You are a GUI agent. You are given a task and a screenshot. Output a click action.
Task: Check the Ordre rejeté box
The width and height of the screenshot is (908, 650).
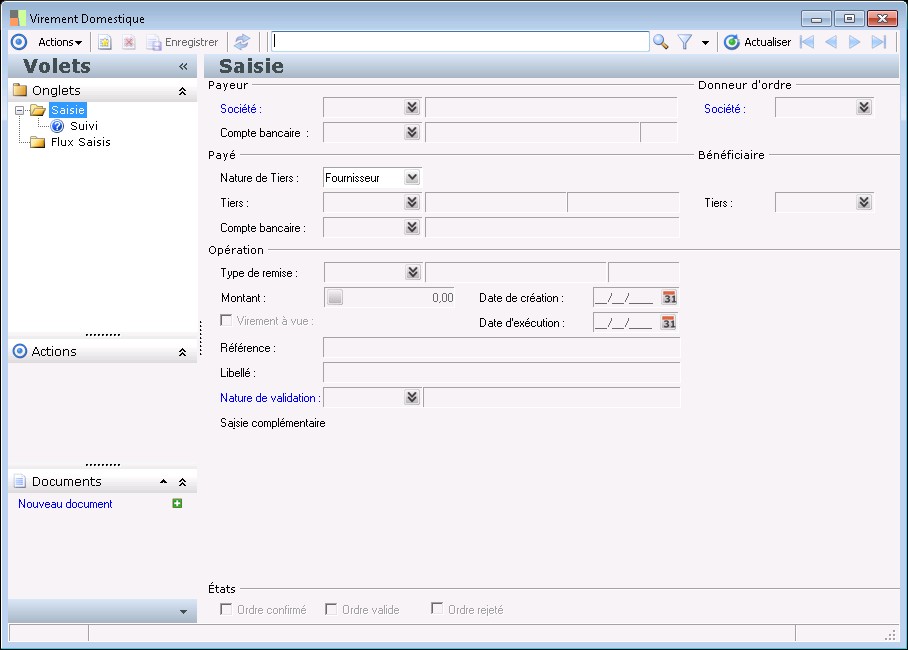[x=437, y=609]
